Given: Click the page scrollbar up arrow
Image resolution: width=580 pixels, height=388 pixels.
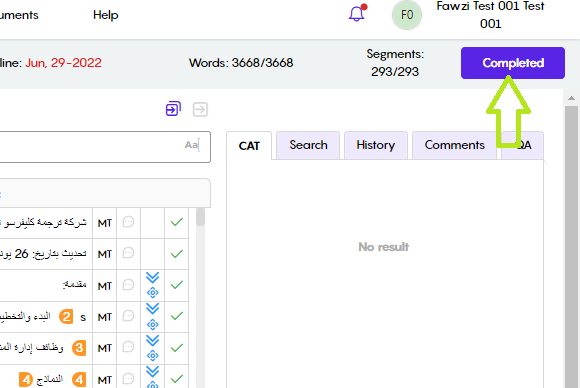Looking at the screenshot, I should [571, 98].
